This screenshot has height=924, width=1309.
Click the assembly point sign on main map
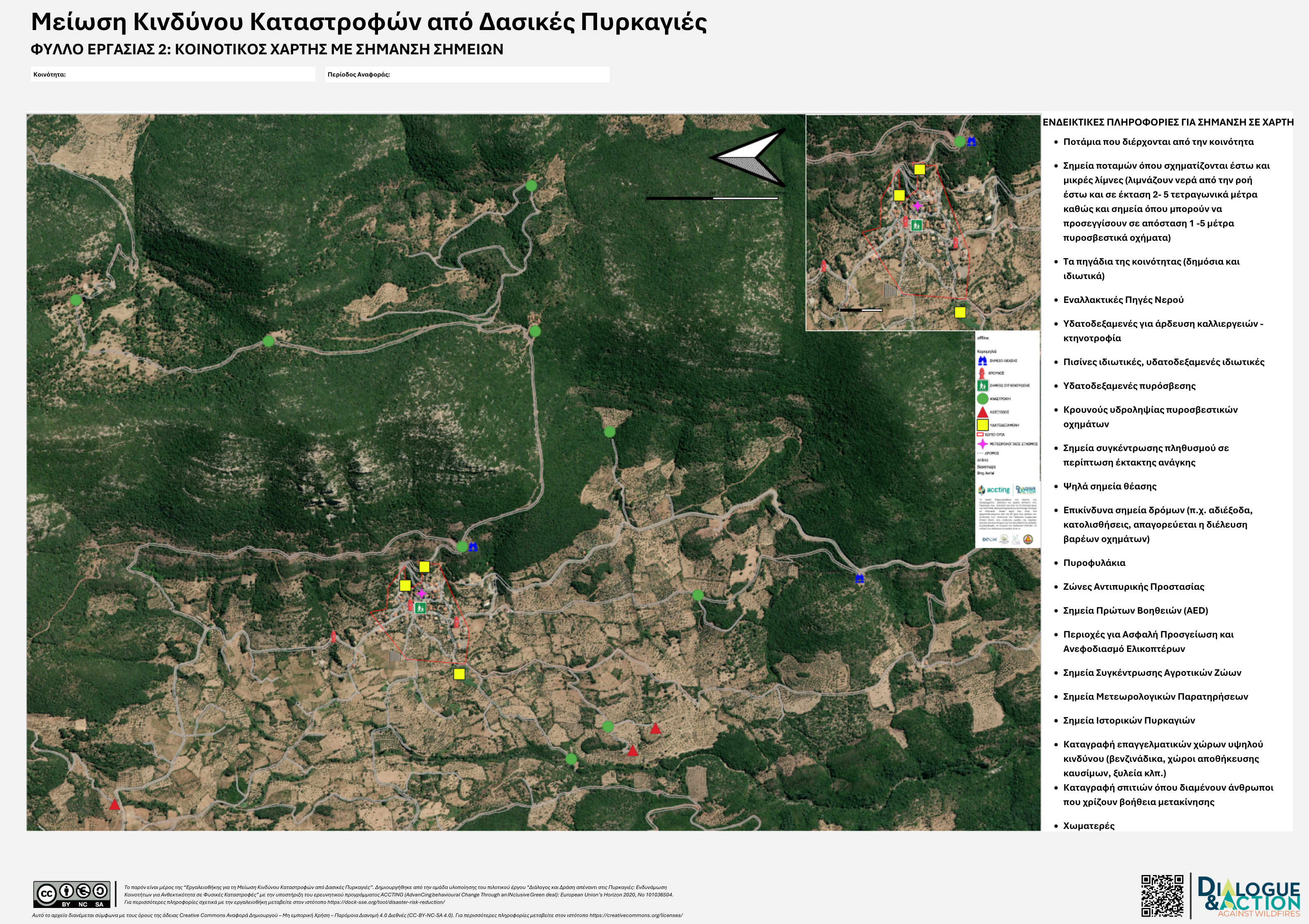point(421,608)
